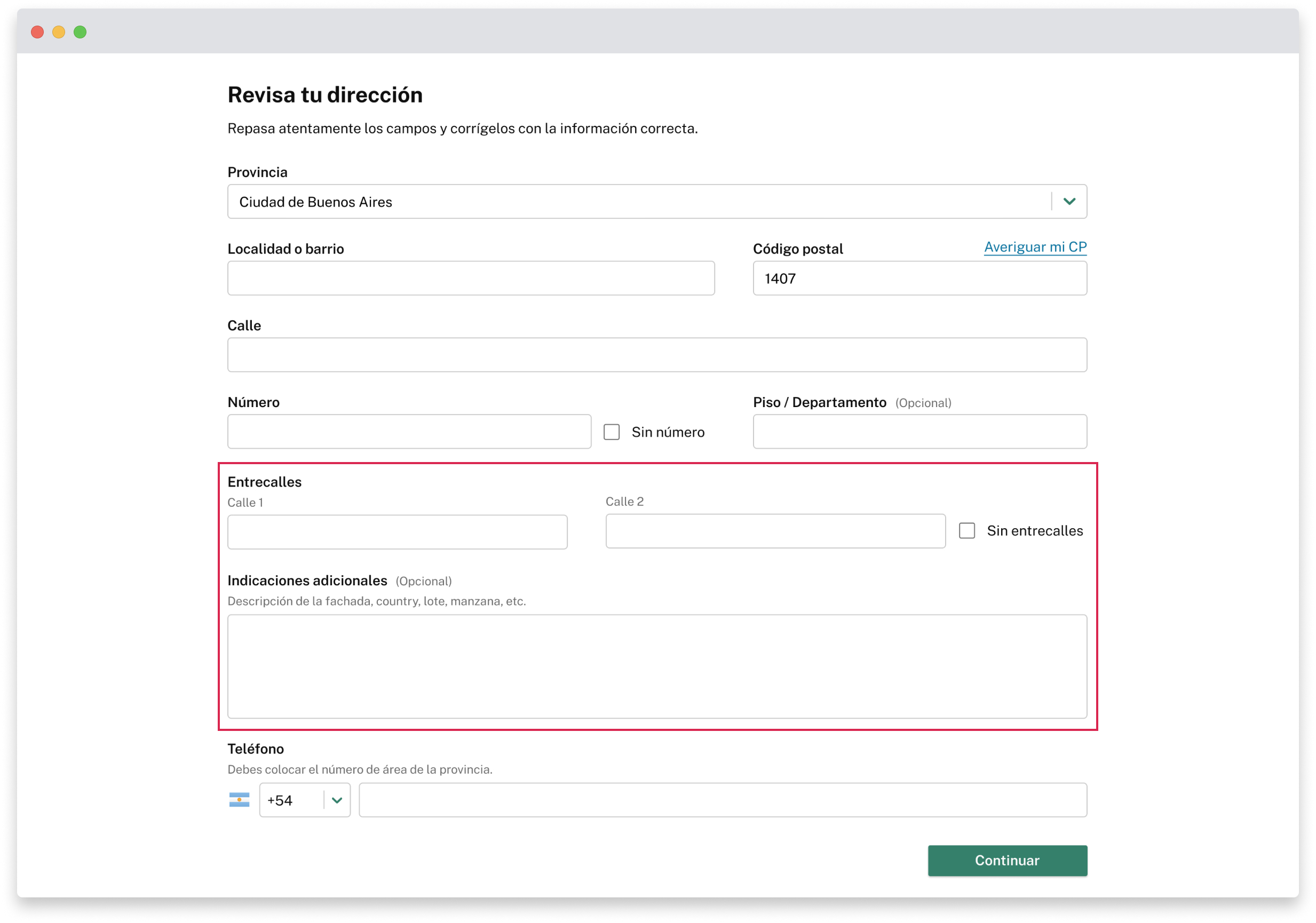Click the yellow minimize window button
The width and height of the screenshot is (1316, 923).
(x=59, y=32)
